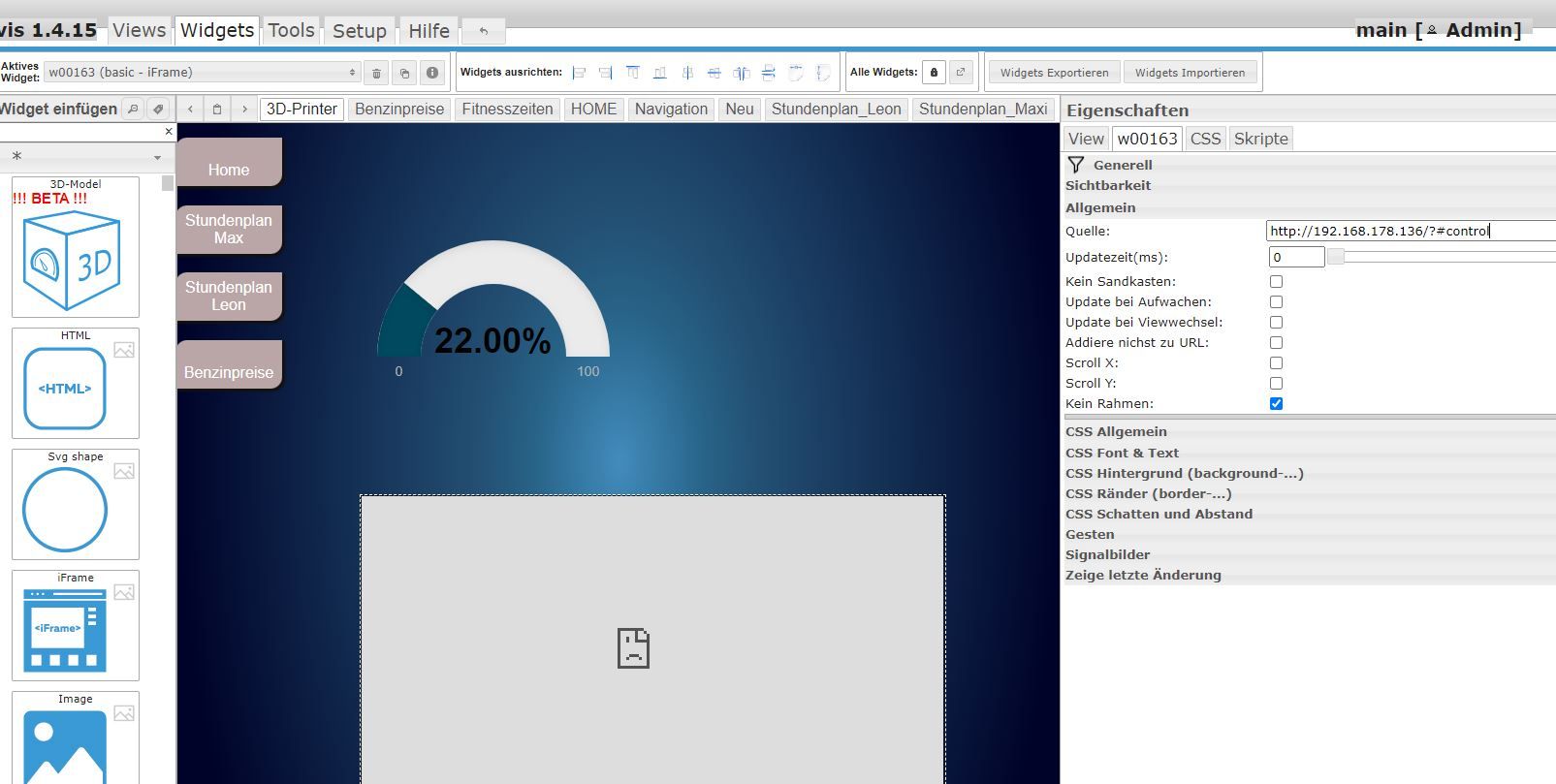Click the Stundenplan Leon canvas button
The image size is (1556, 784).
tap(229, 297)
